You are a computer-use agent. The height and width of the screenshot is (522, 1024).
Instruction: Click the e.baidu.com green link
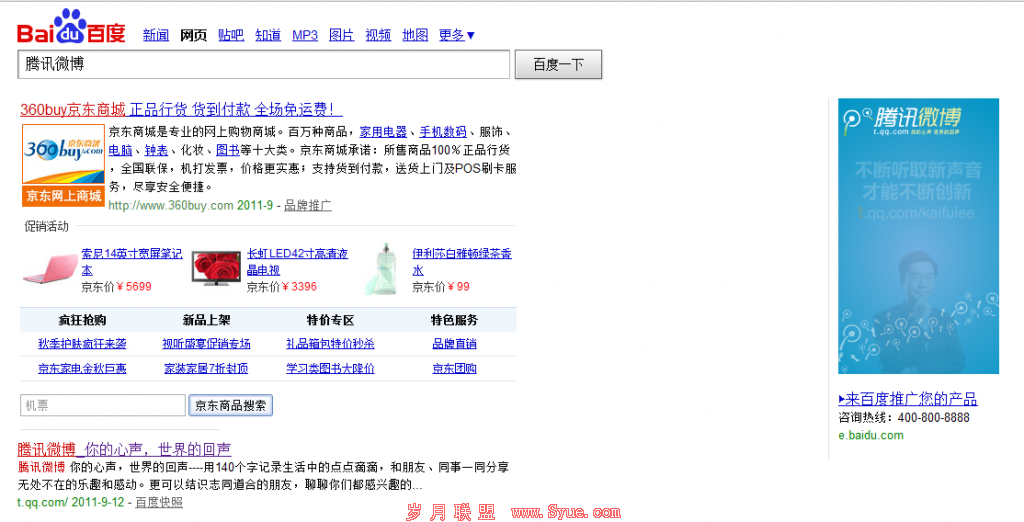click(871, 435)
